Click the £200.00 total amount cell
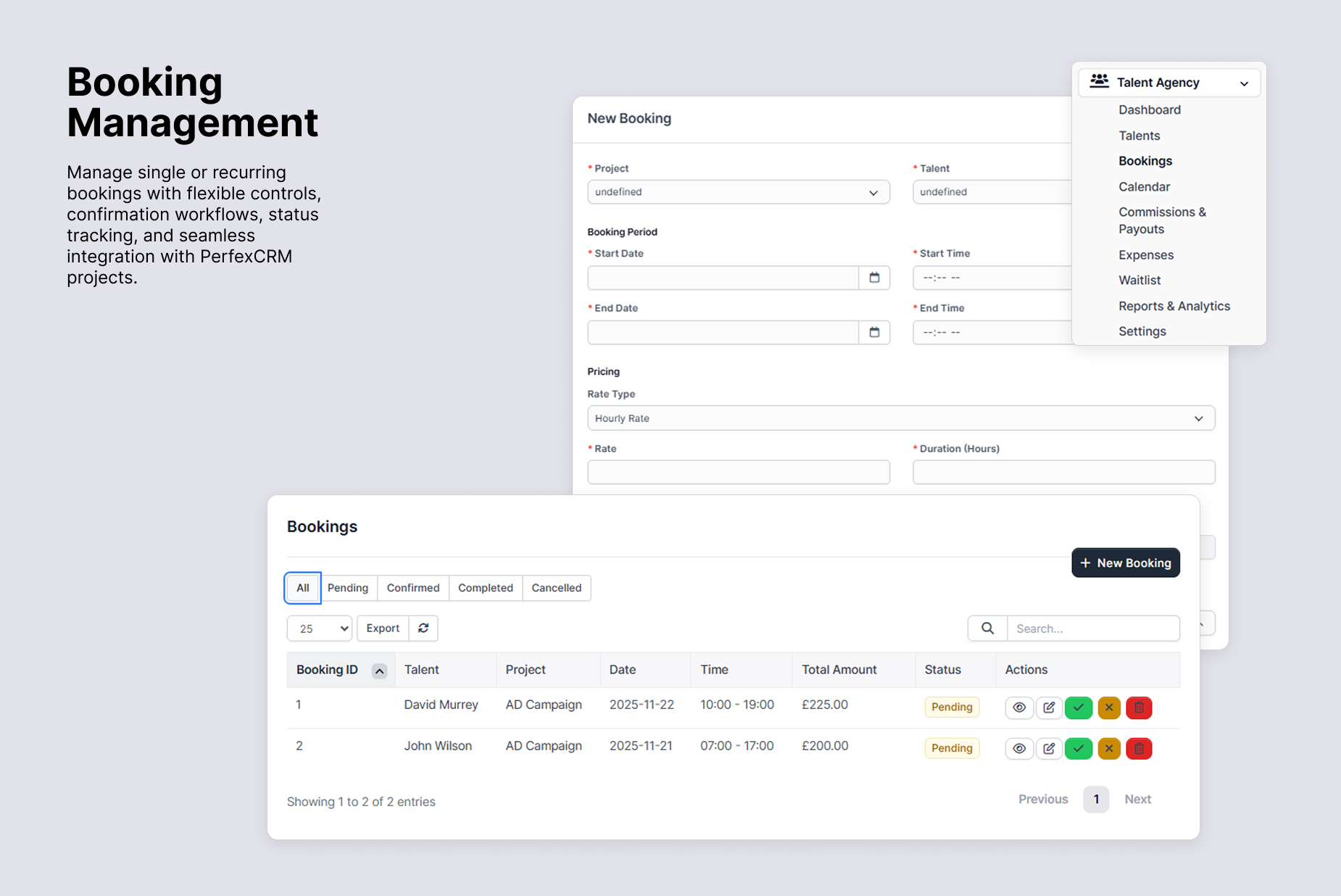 click(825, 746)
